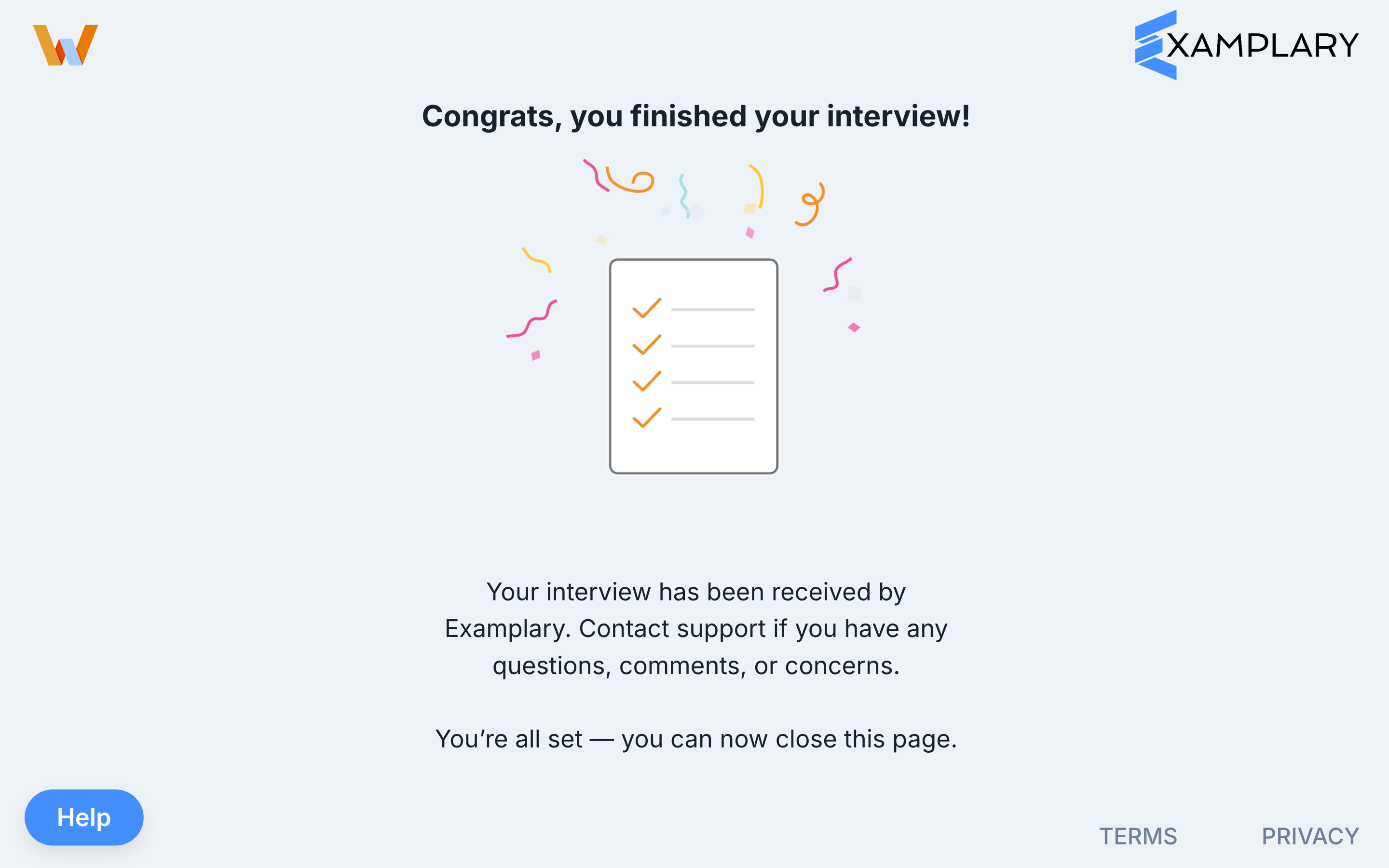Screen dimensions: 1389x868
Task: Click the congratulations heading text
Action: pos(694,117)
